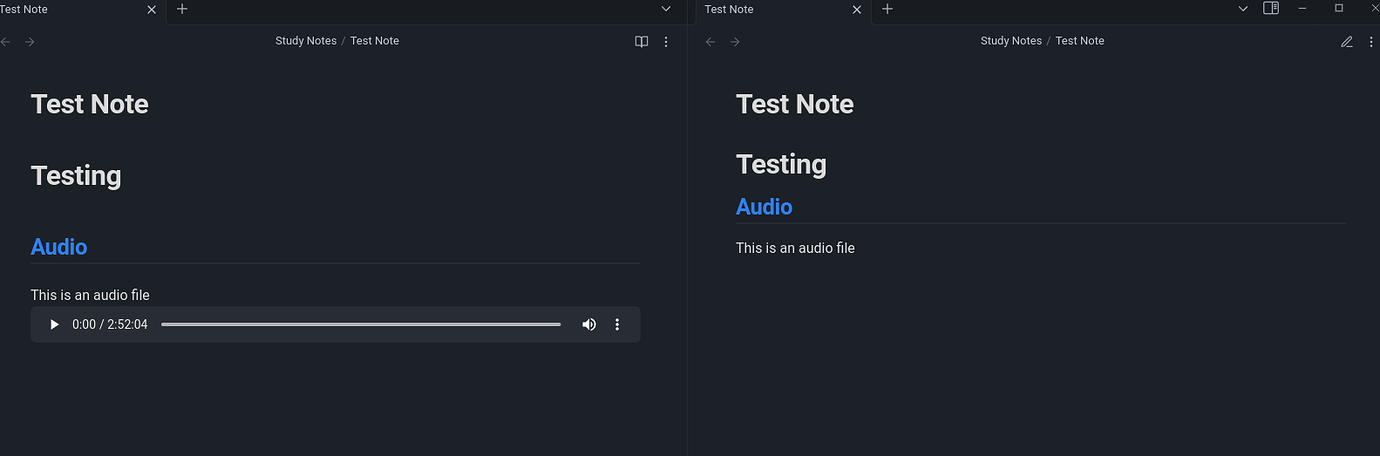Viewport: 1380px width, 456px height.
Task: Click the Test Note title in right pane
Action: tap(795, 104)
